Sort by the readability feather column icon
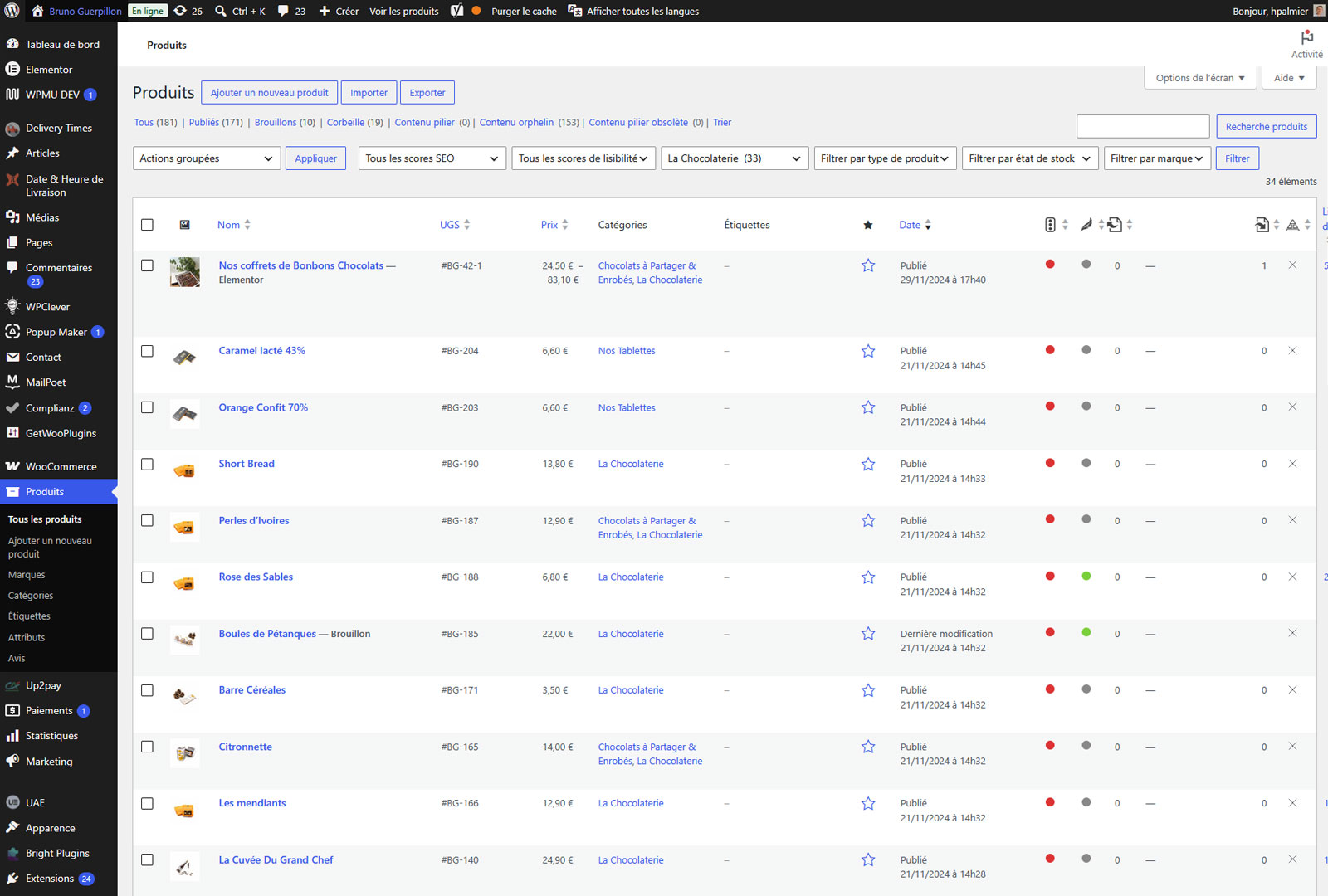 pos(1086,225)
